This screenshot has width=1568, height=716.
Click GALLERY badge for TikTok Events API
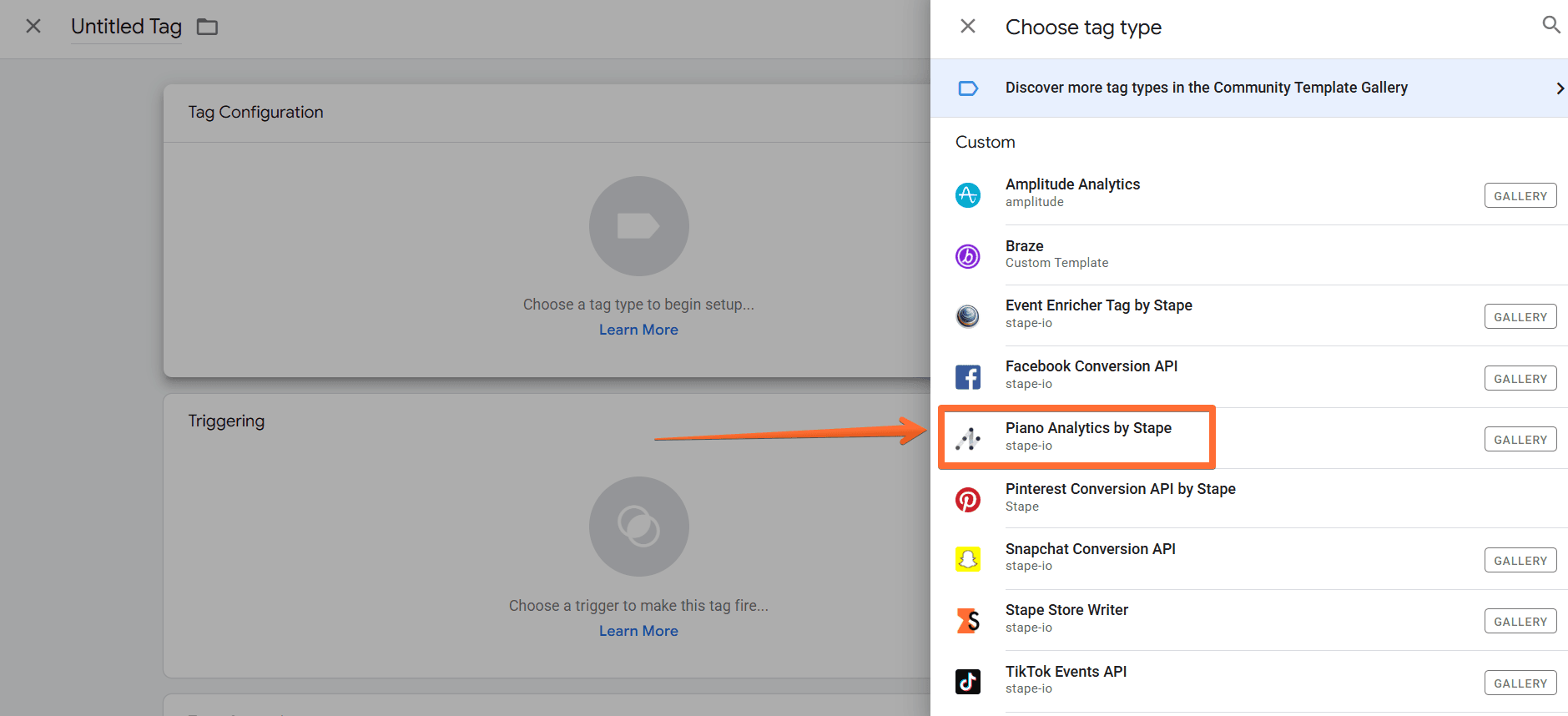tap(1520, 683)
